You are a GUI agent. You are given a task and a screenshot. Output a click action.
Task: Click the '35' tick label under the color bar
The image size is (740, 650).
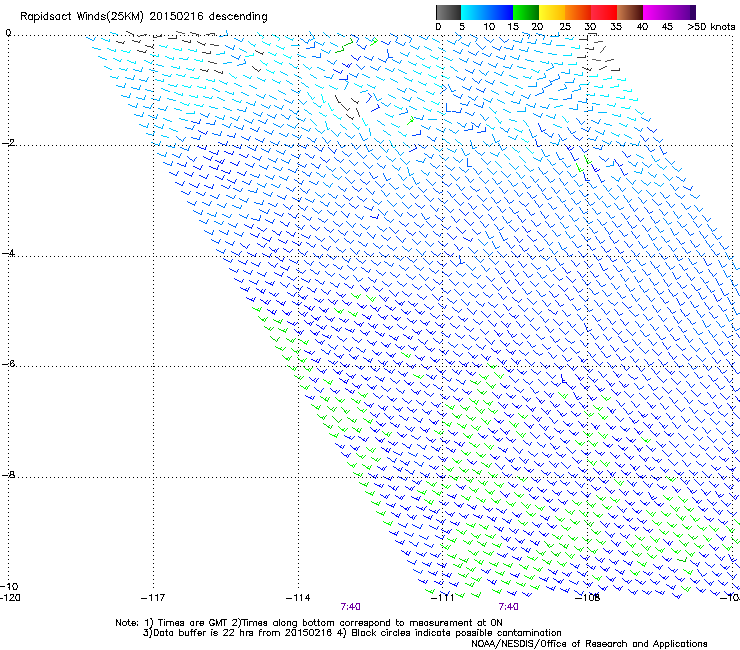(616, 27)
